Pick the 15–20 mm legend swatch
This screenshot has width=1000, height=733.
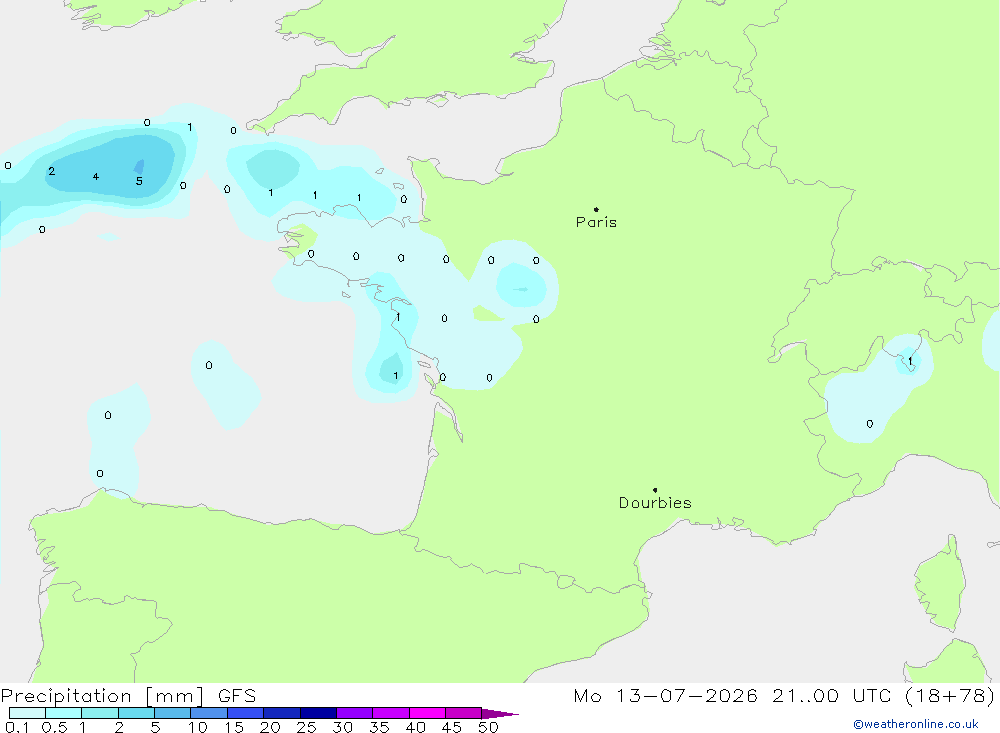pos(245,713)
